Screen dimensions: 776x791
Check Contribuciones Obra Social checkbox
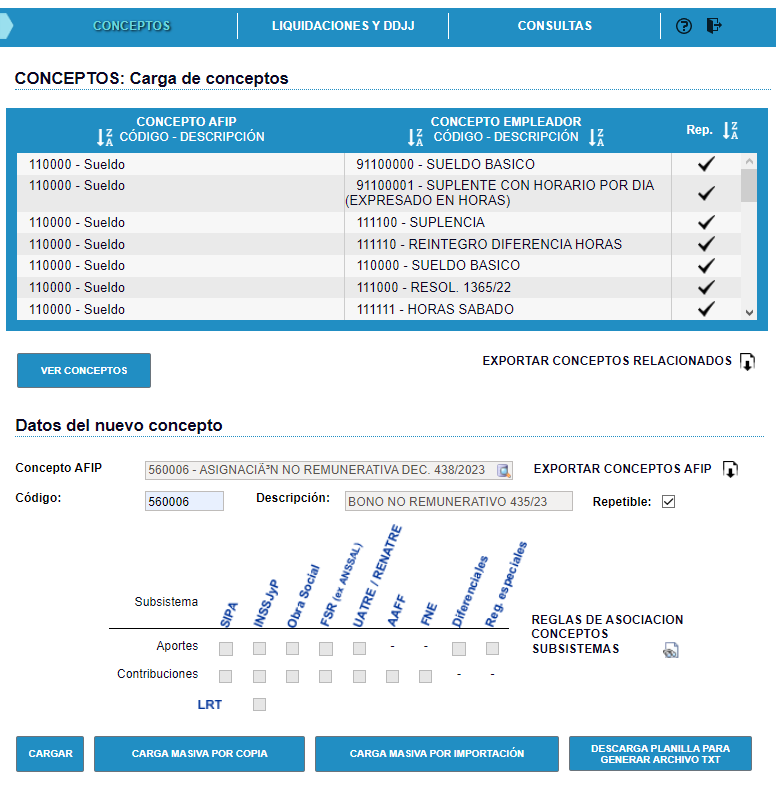(x=292, y=676)
